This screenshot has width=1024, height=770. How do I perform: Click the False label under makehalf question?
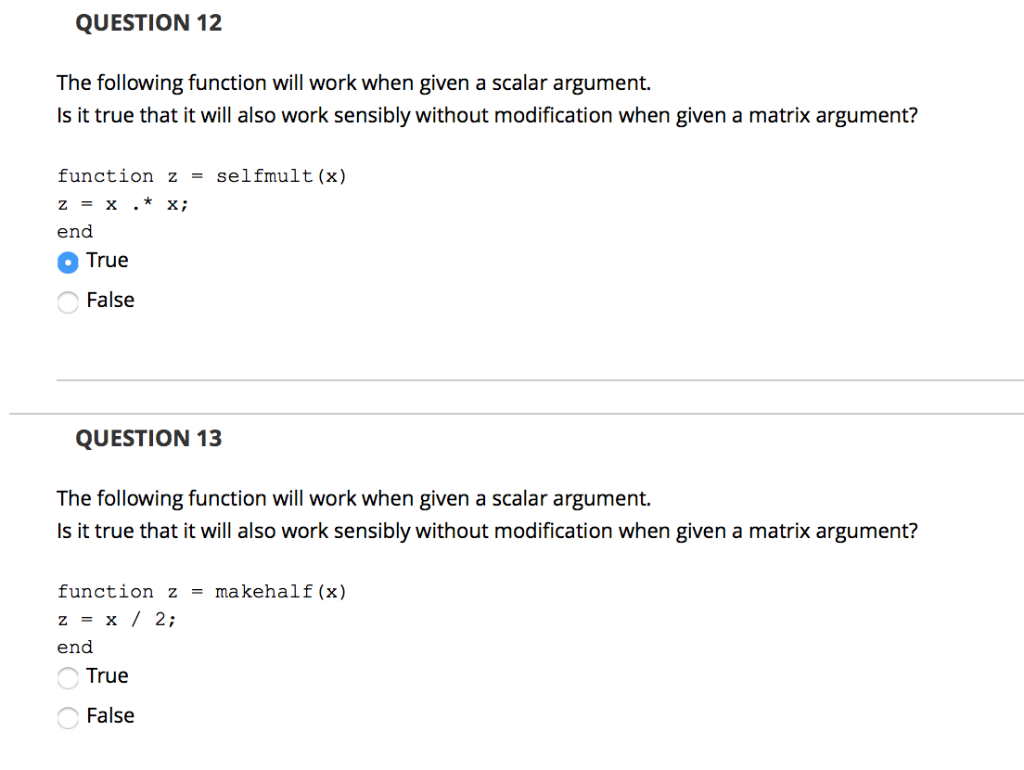109,716
